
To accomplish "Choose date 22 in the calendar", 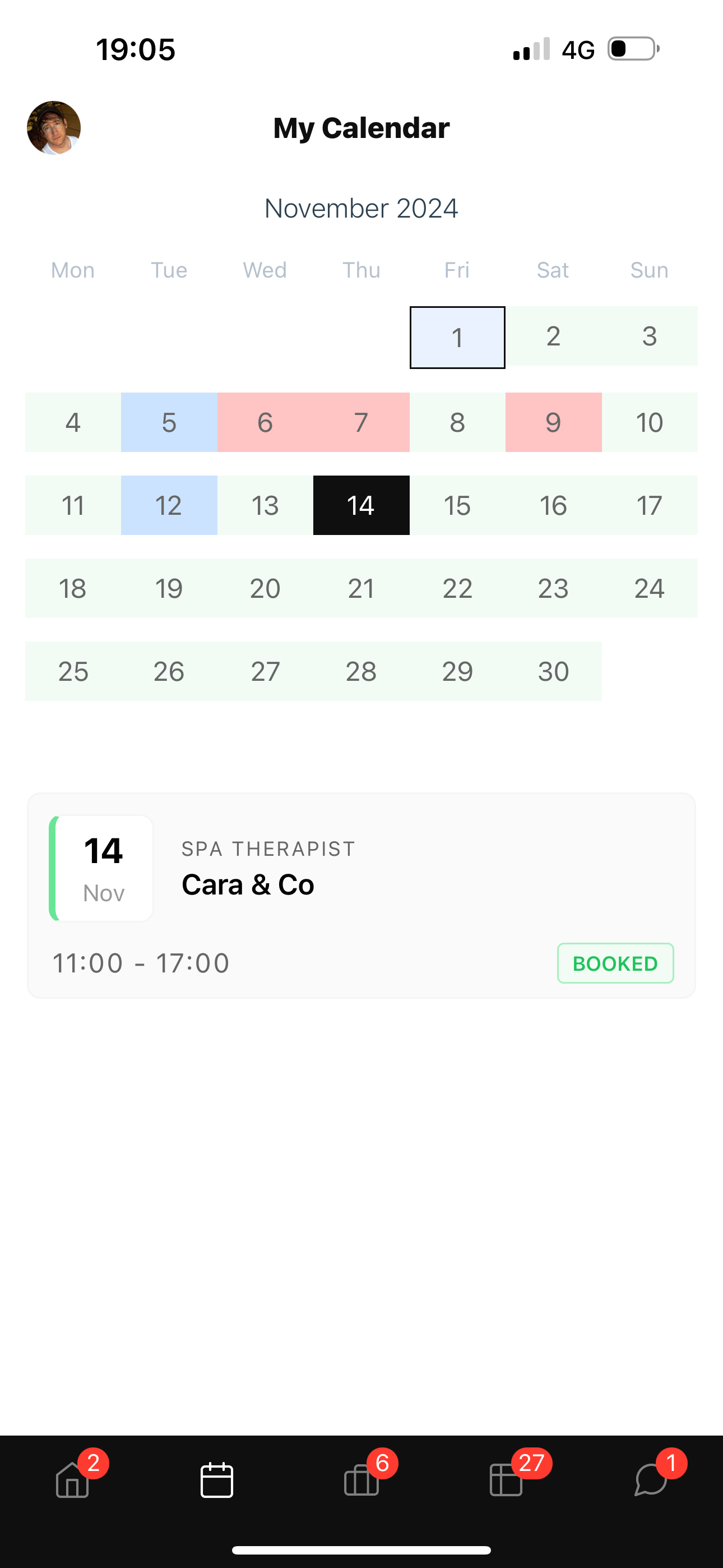I will [458, 589].
